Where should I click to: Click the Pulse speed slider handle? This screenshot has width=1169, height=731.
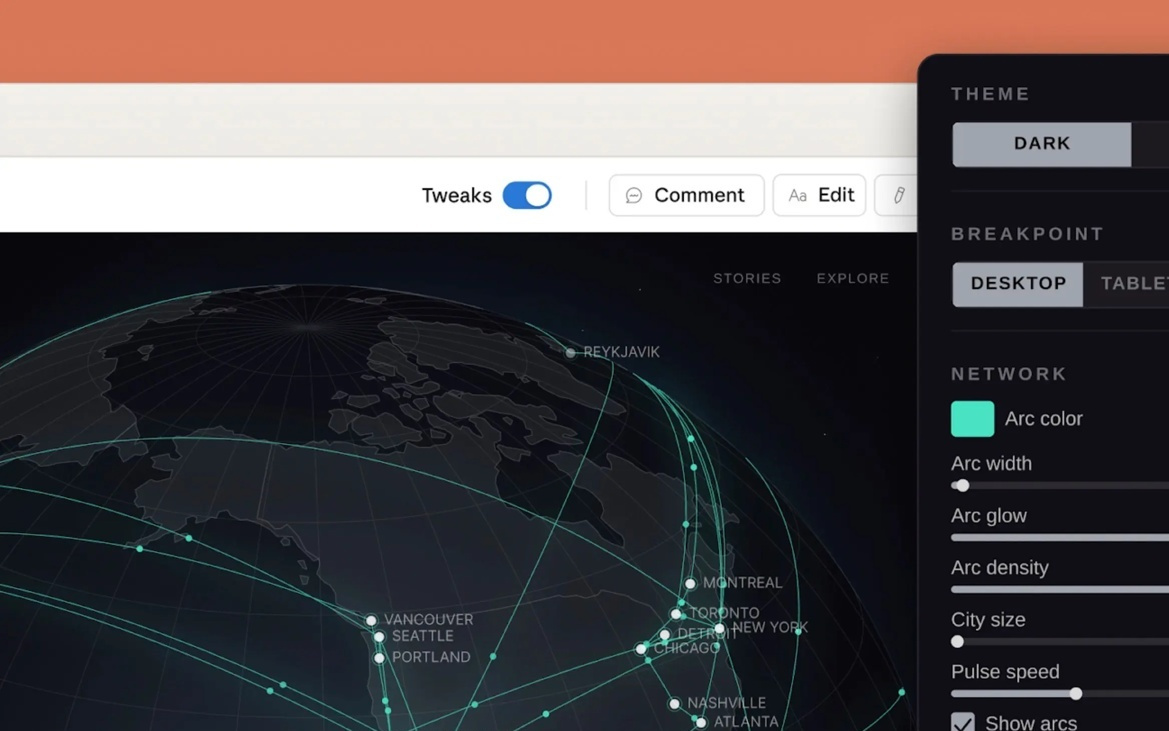(x=1076, y=694)
